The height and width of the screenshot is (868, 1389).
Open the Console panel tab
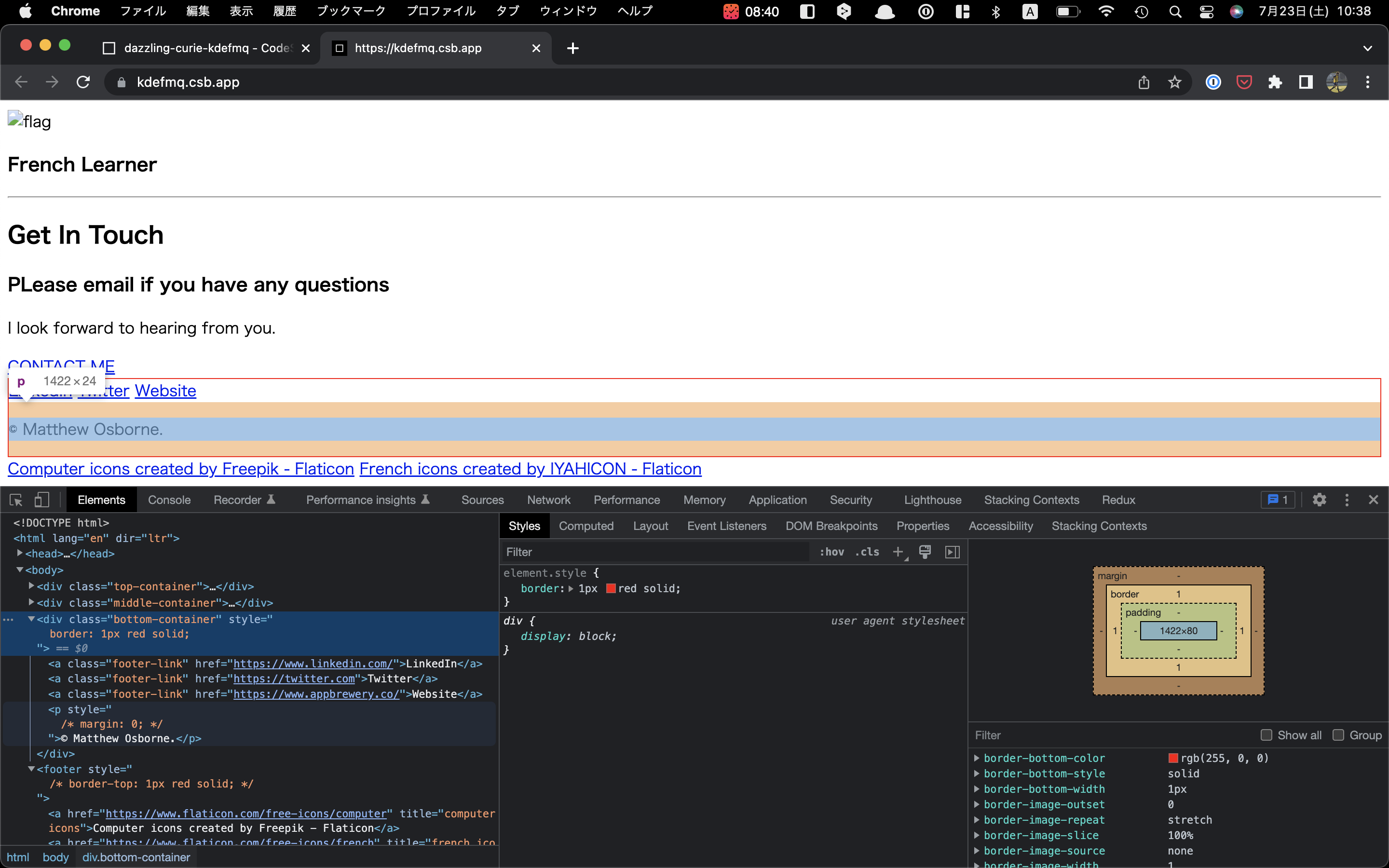click(x=168, y=499)
